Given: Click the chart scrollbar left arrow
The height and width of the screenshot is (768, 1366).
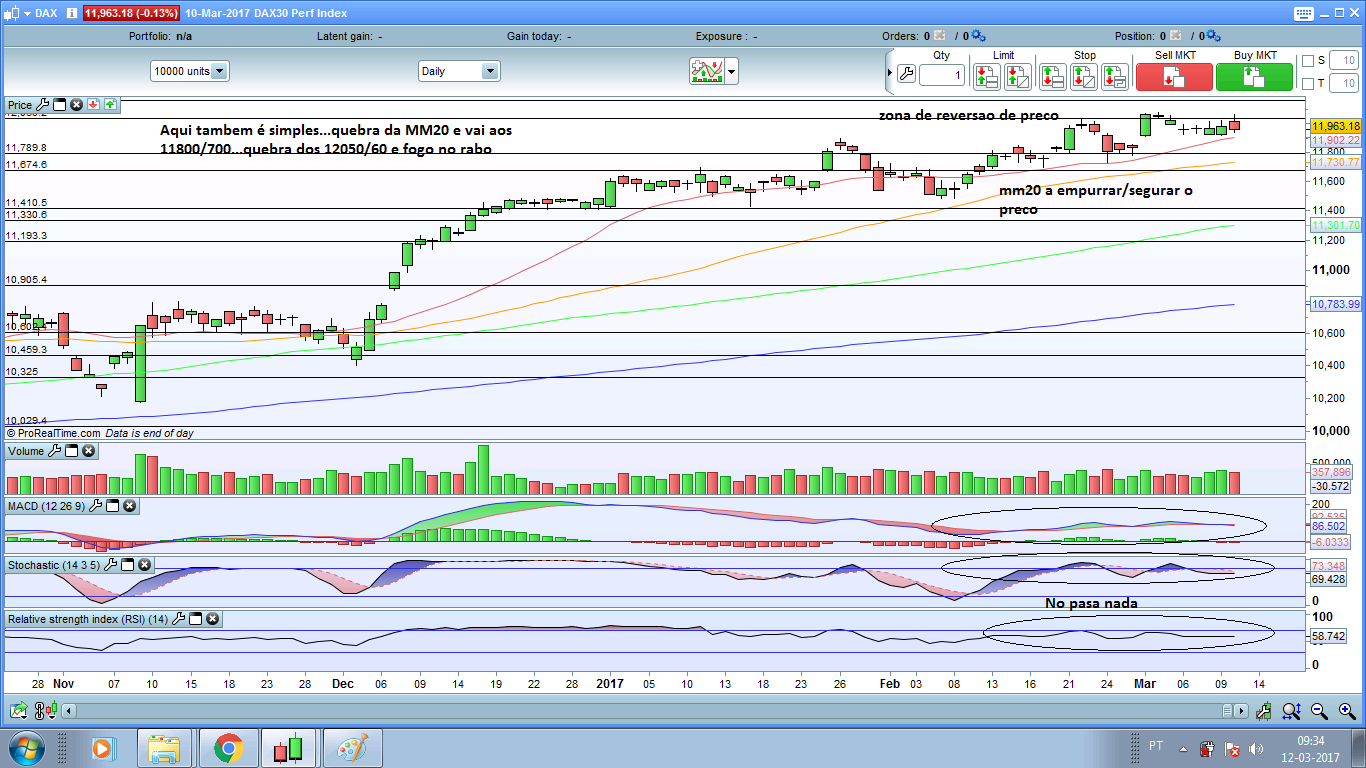Looking at the screenshot, I should [69, 711].
